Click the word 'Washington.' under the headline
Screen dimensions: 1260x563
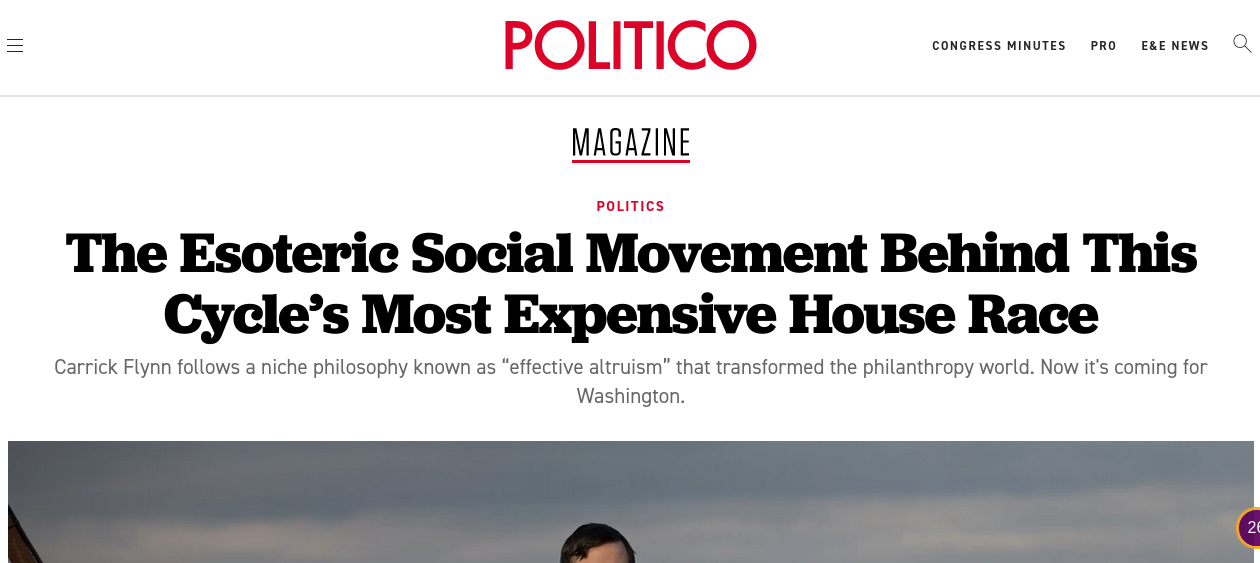tap(630, 396)
